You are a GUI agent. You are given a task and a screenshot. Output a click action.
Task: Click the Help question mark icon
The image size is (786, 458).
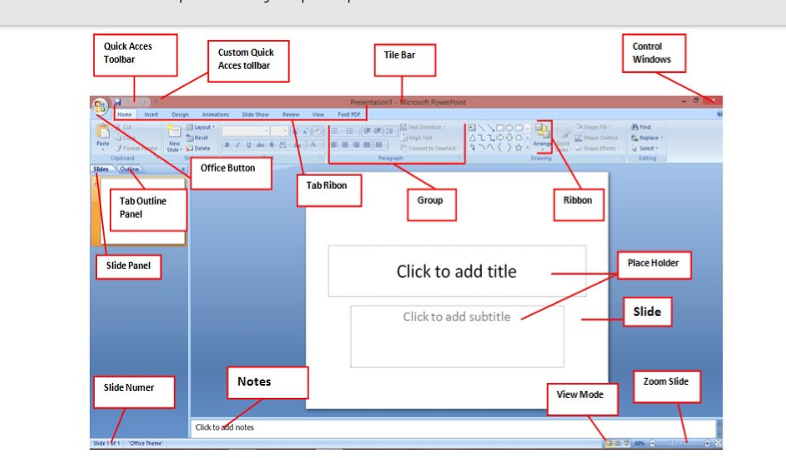coord(719,114)
